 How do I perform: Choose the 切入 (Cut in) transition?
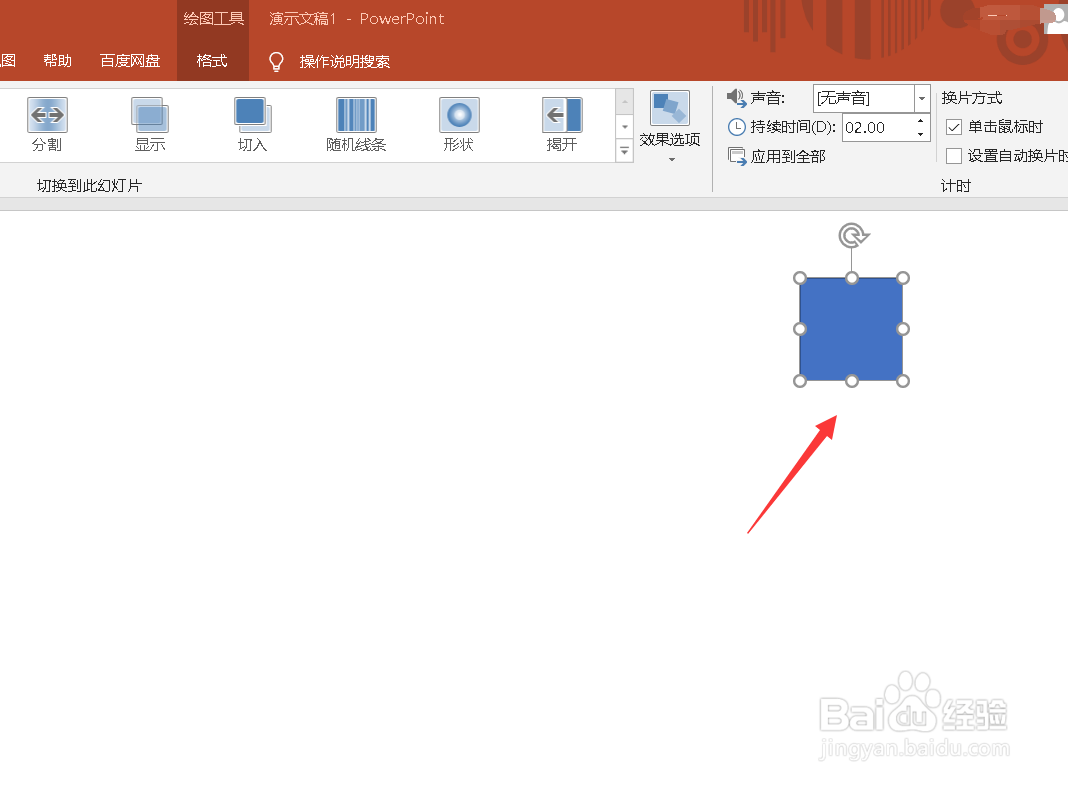pyautogui.click(x=253, y=125)
